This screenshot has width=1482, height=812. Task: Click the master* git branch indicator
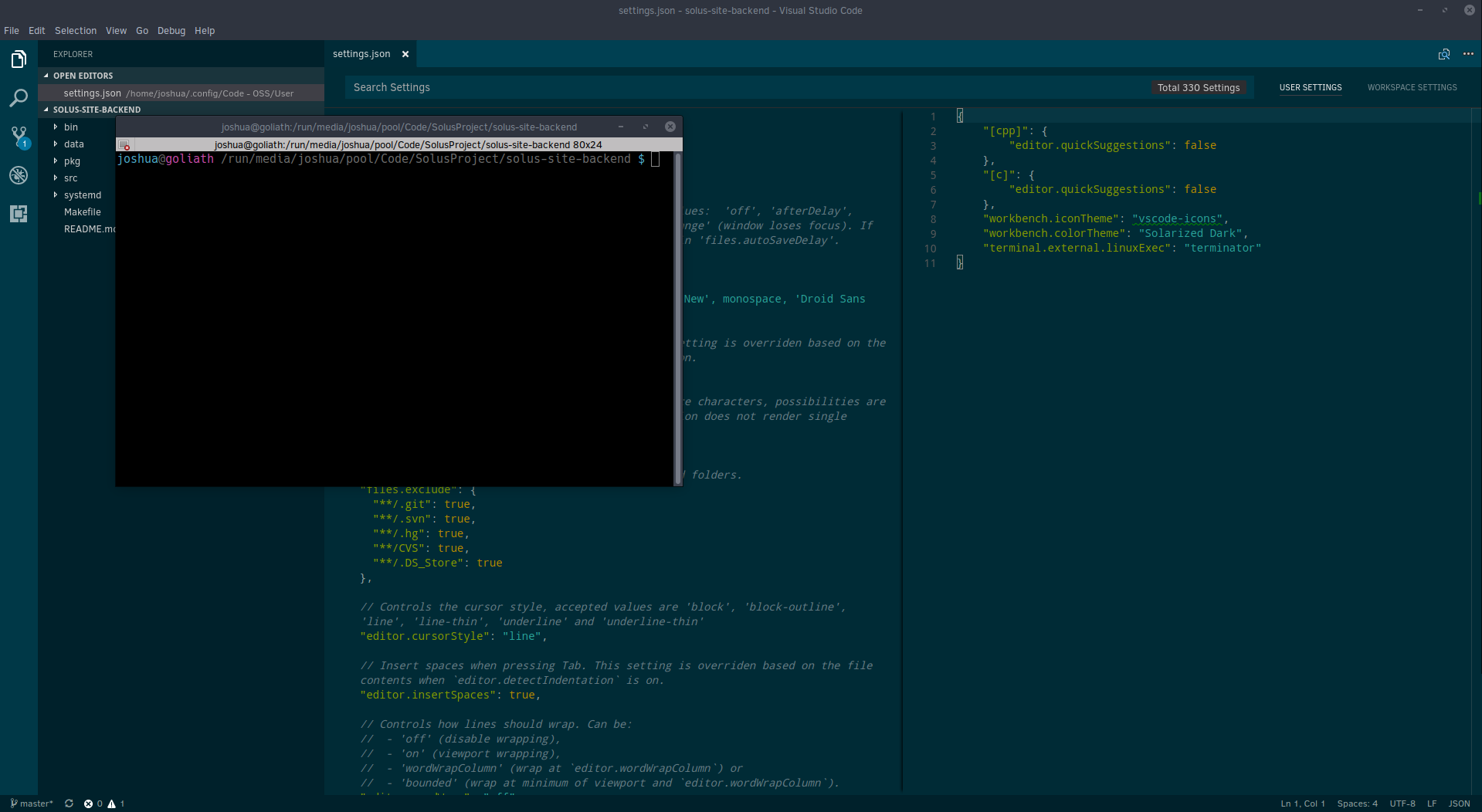coord(32,804)
